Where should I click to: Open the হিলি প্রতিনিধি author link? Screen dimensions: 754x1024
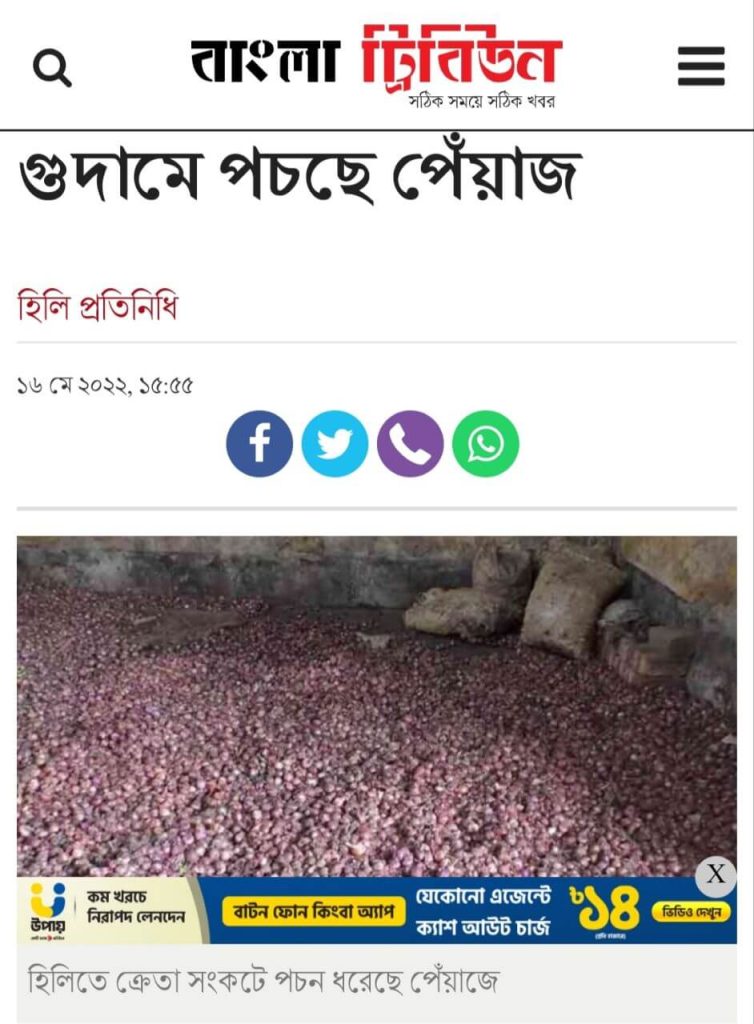[x=97, y=306]
